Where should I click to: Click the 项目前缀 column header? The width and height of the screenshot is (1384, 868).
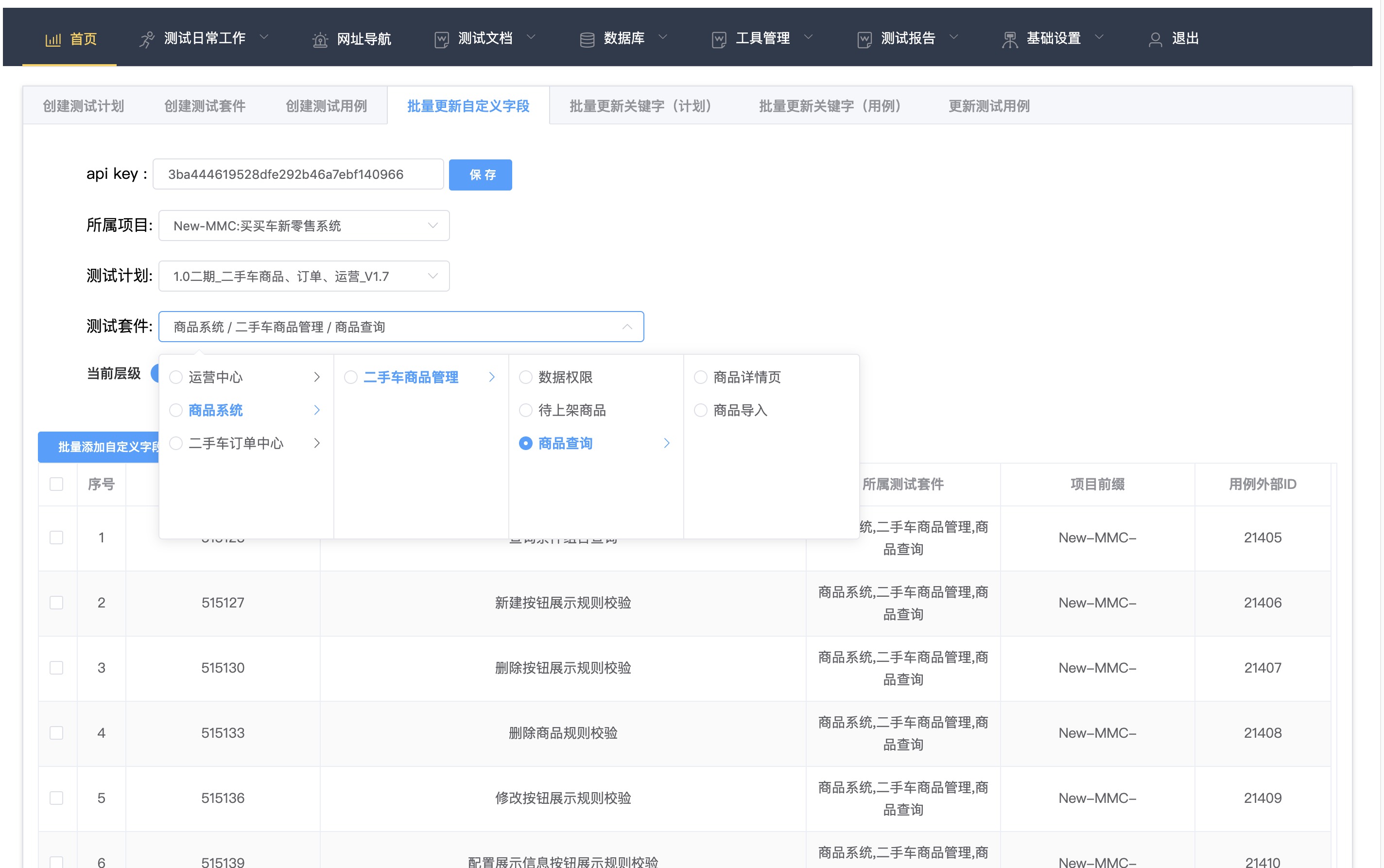[x=1098, y=484]
